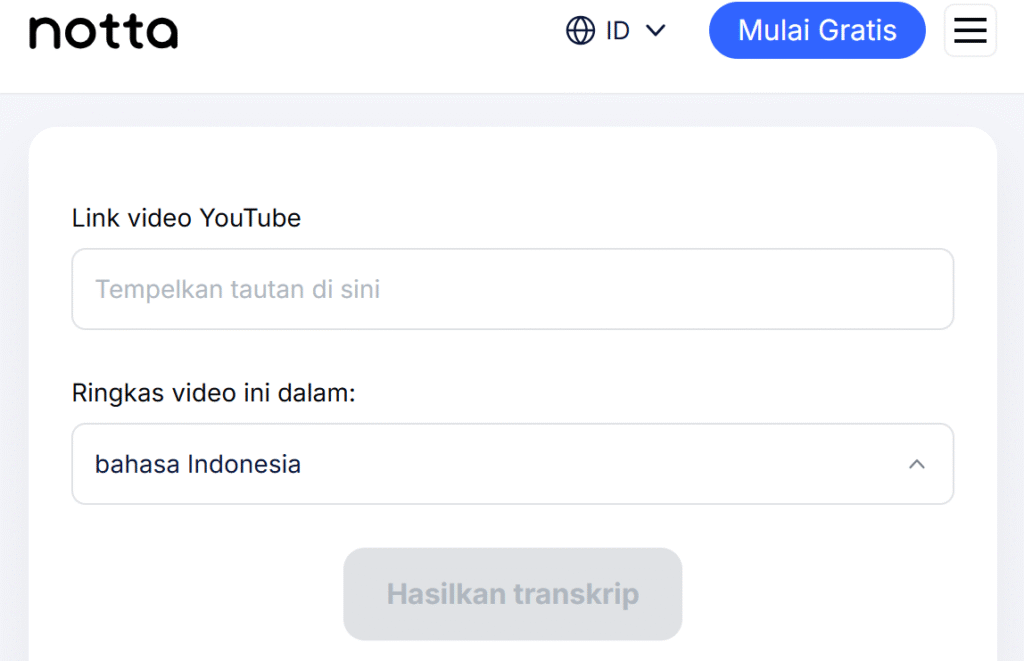Click the notta wordmark to go home
Viewport: 1024px width, 661px height.
point(103,31)
